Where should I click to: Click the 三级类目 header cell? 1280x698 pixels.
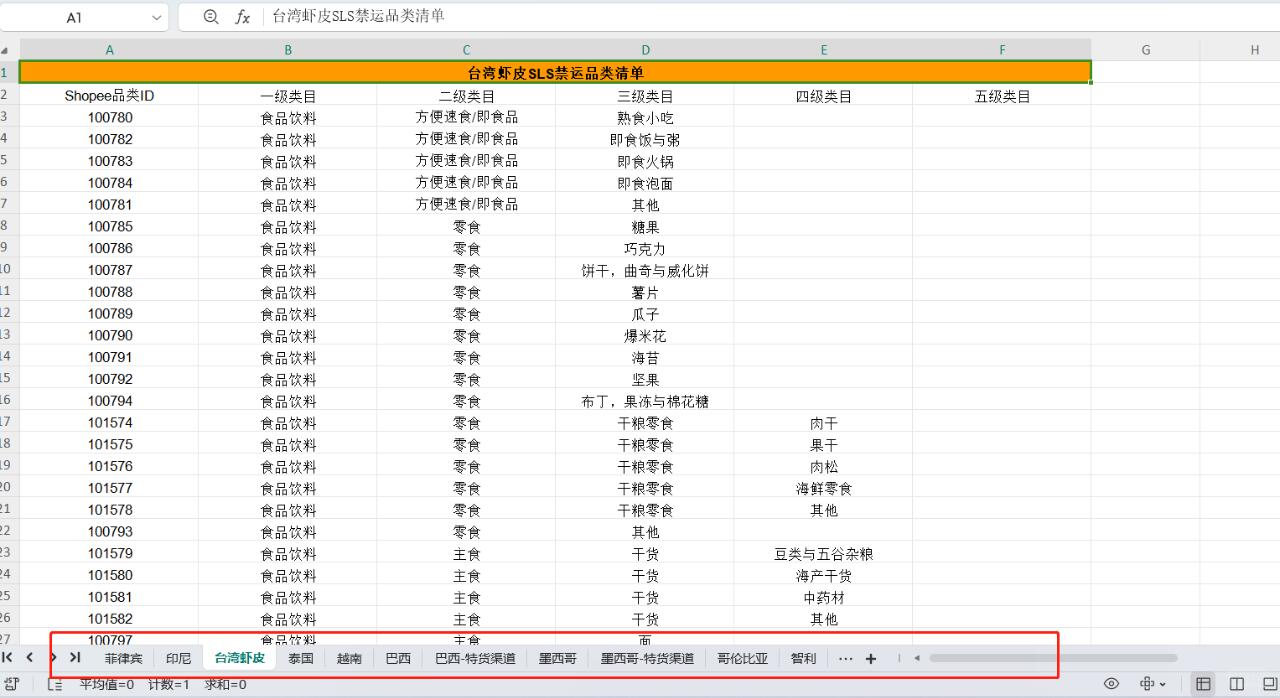tap(645, 96)
